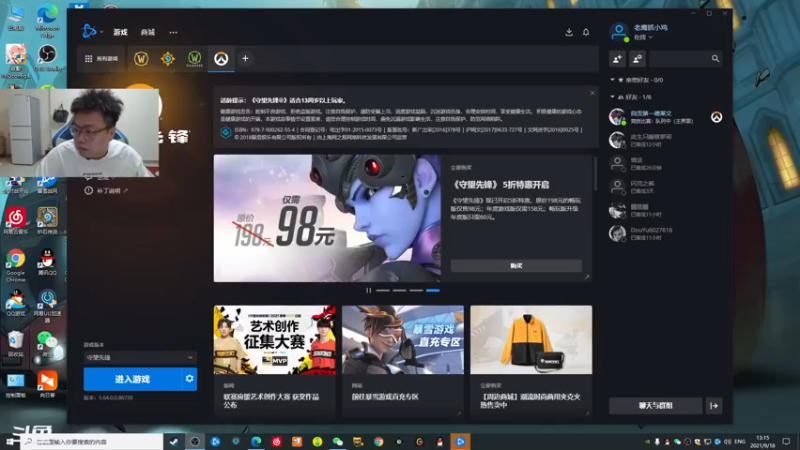Open the user profile avatar
800x450 pixels.
pyautogui.click(x=619, y=32)
